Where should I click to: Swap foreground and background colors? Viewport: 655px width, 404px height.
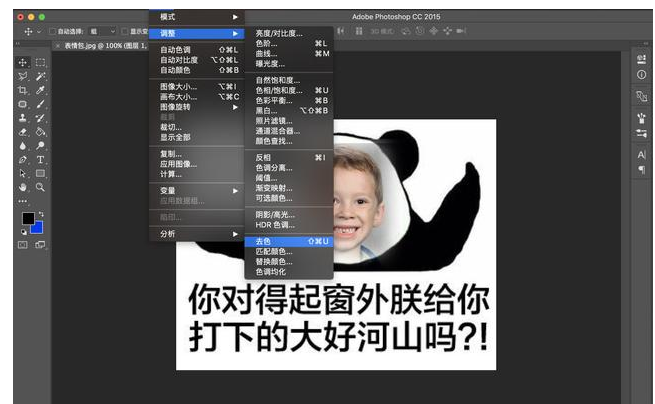[x=41, y=214]
